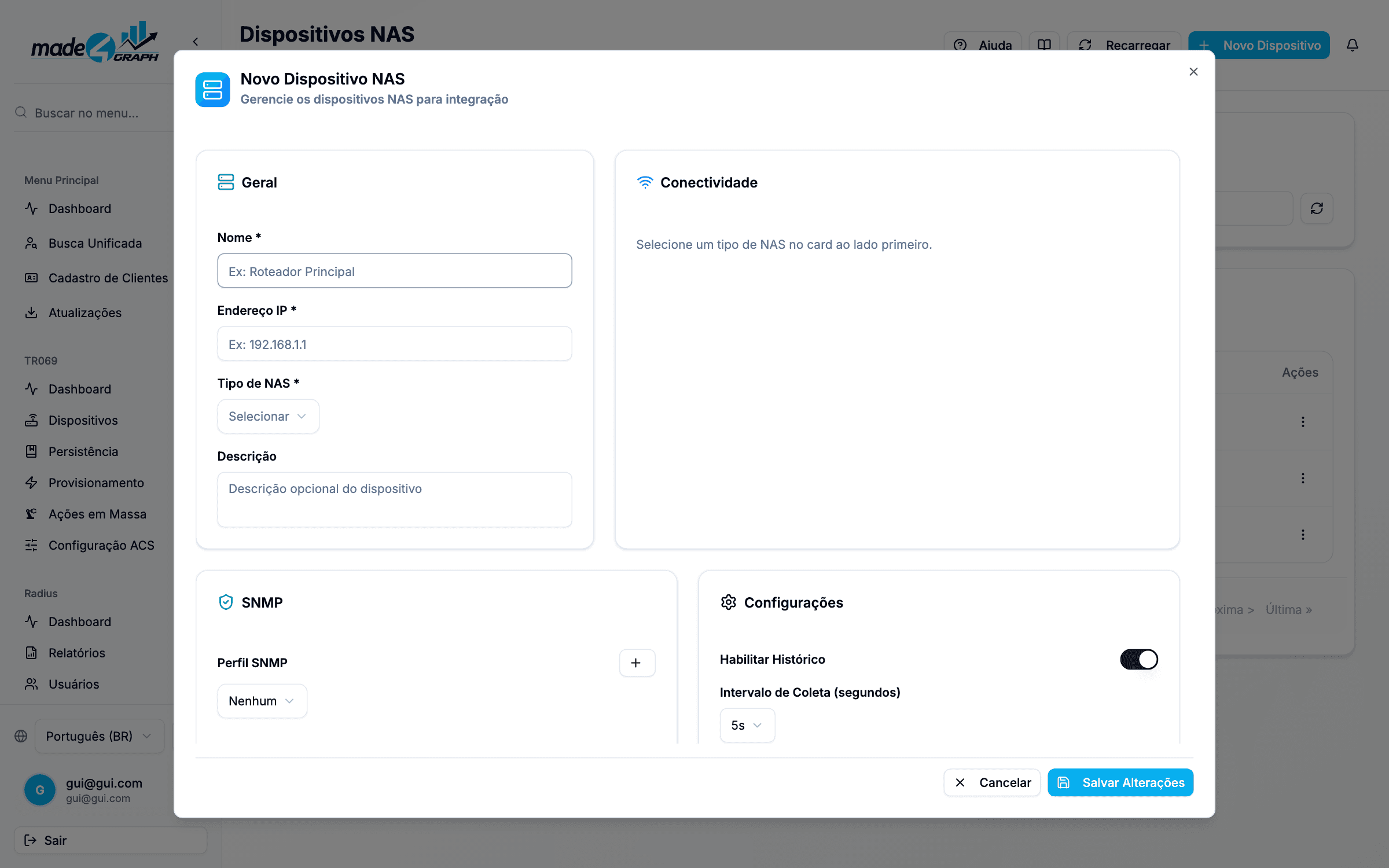Click the Configuração ACS sliders icon
This screenshot has width=1389, height=868.
pyautogui.click(x=31, y=545)
